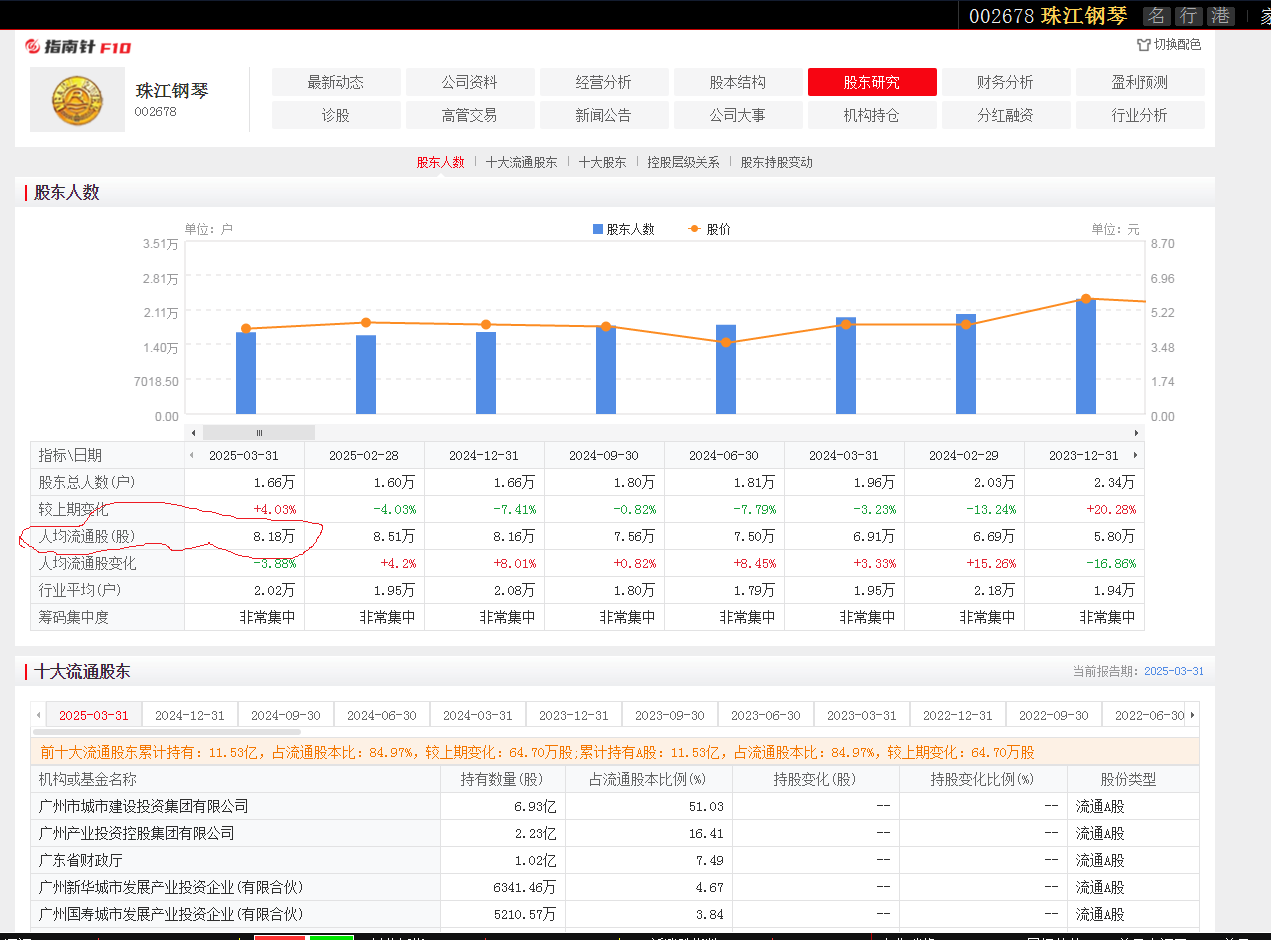Open the 公司资料 tab
1271x940 pixels.
click(x=470, y=82)
